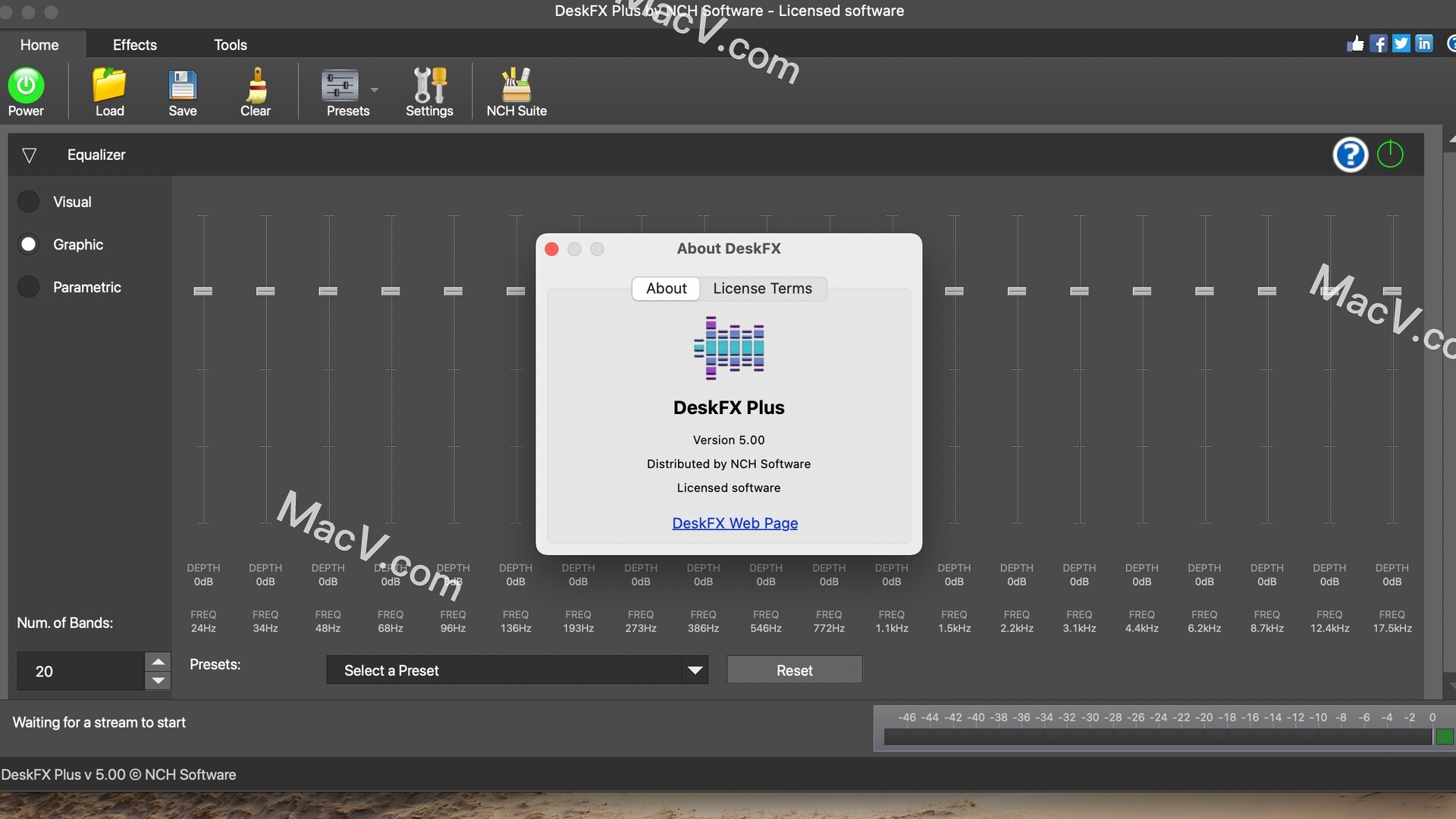Close the About DeskFX dialog

pos(552,249)
